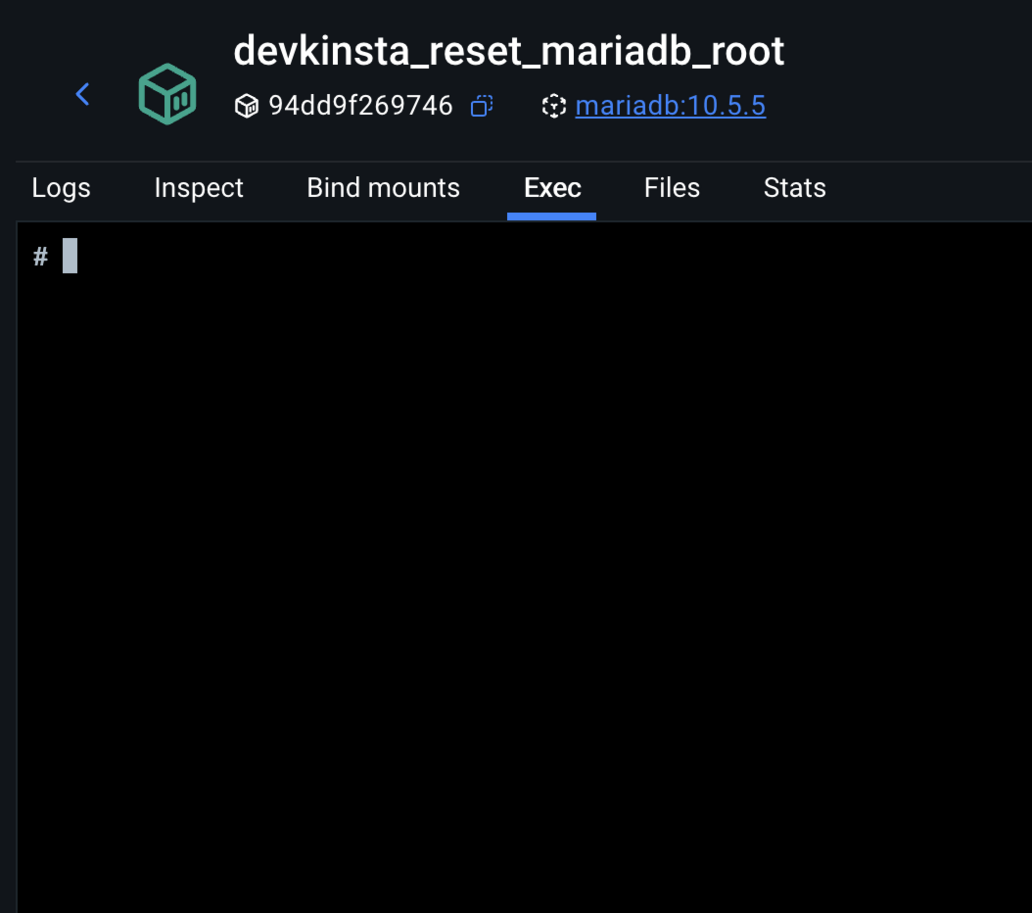Copy container ID 94dd9f269746
The image size is (1032, 913).
tap(482, 105)
